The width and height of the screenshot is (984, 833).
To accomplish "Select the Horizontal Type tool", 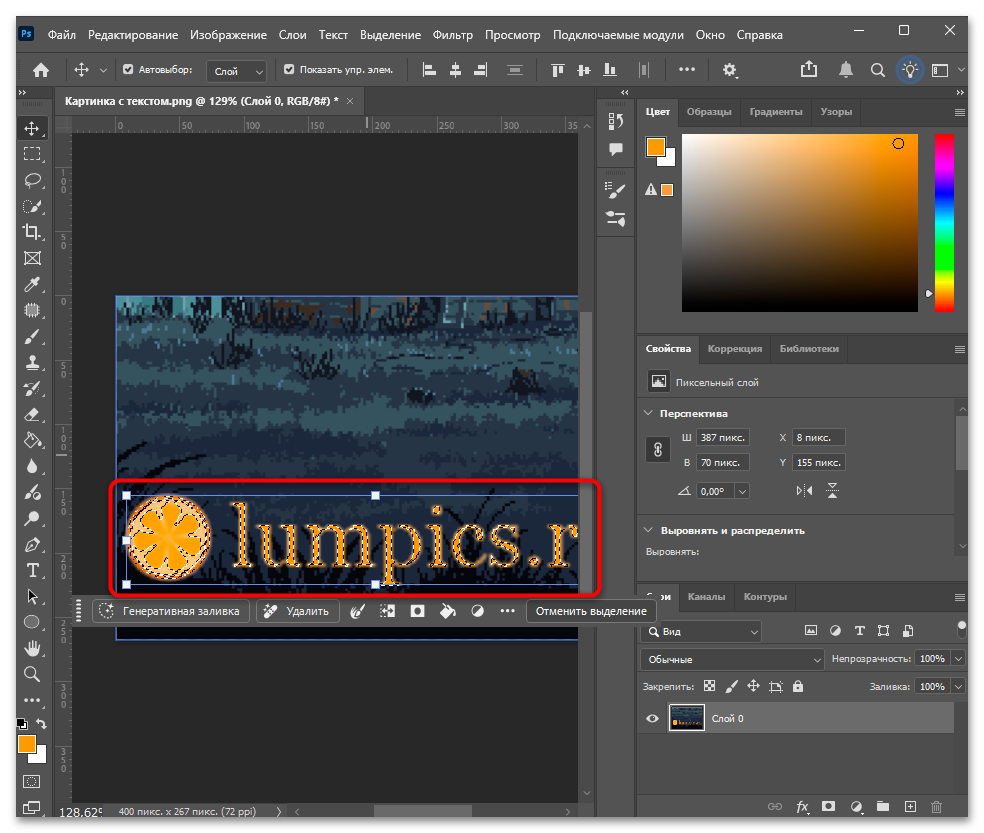I will [x=32, y=571].
